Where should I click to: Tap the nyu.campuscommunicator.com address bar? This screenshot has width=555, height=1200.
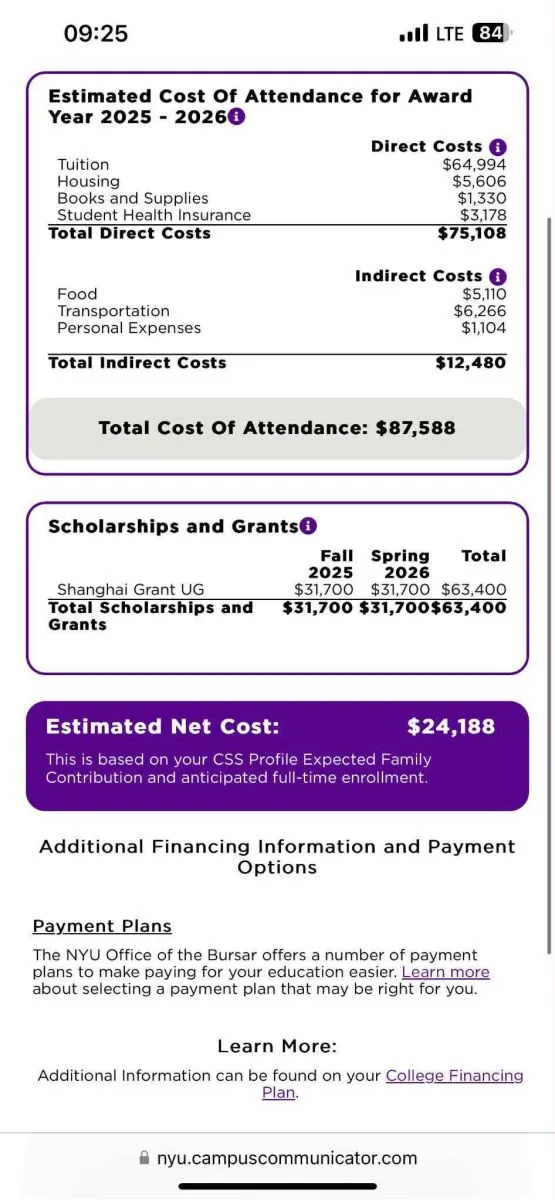[277, 1158]
